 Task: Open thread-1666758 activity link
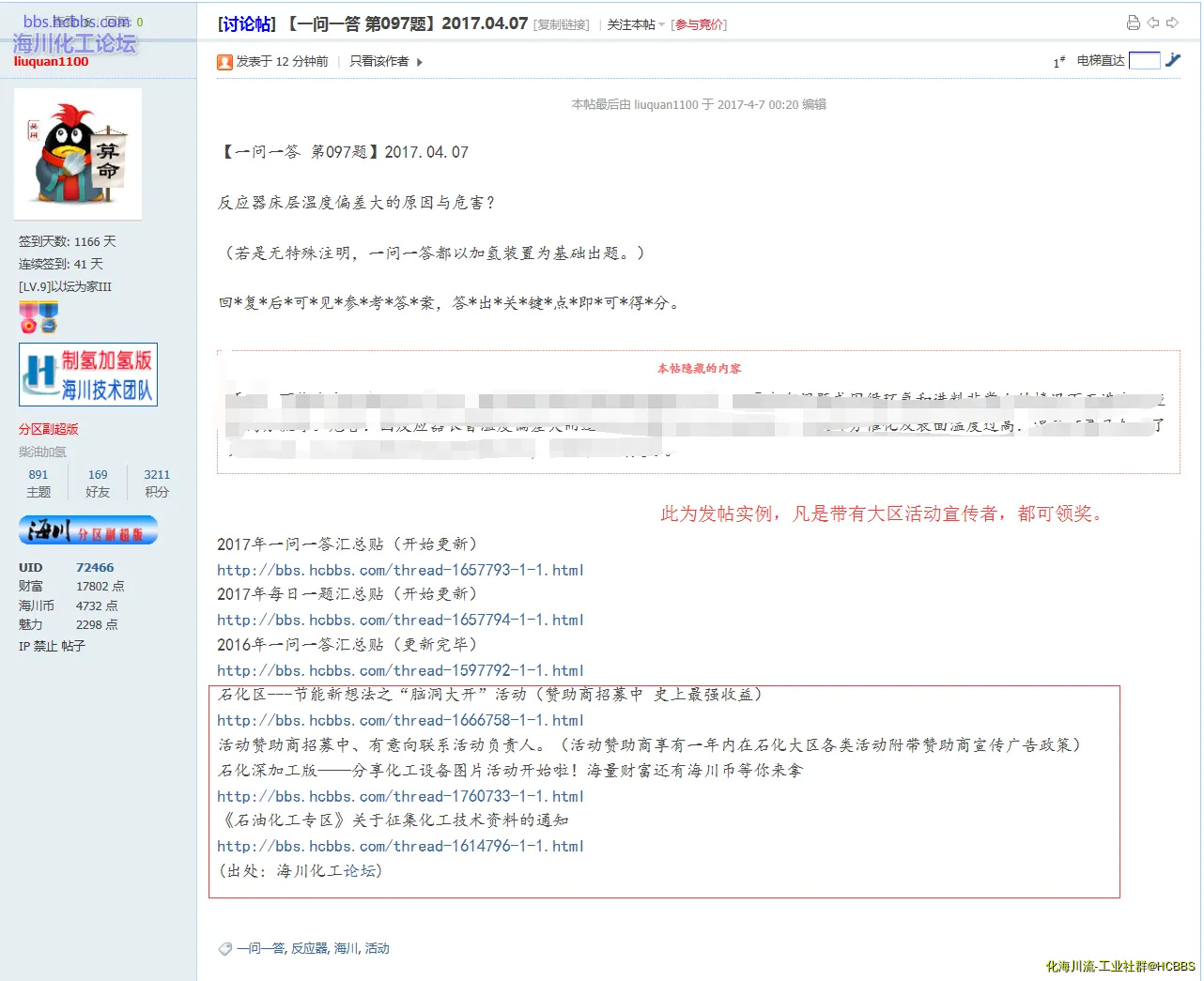click(x=400, y=720)
